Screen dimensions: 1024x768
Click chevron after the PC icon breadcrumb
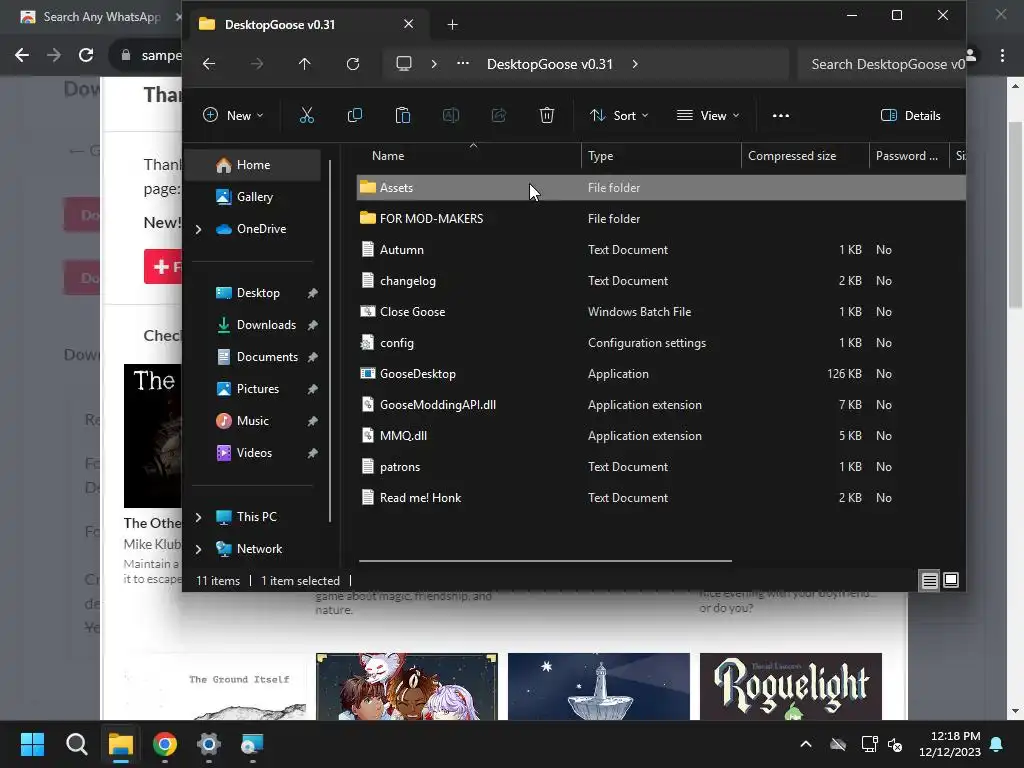click(x=434, y=64)
